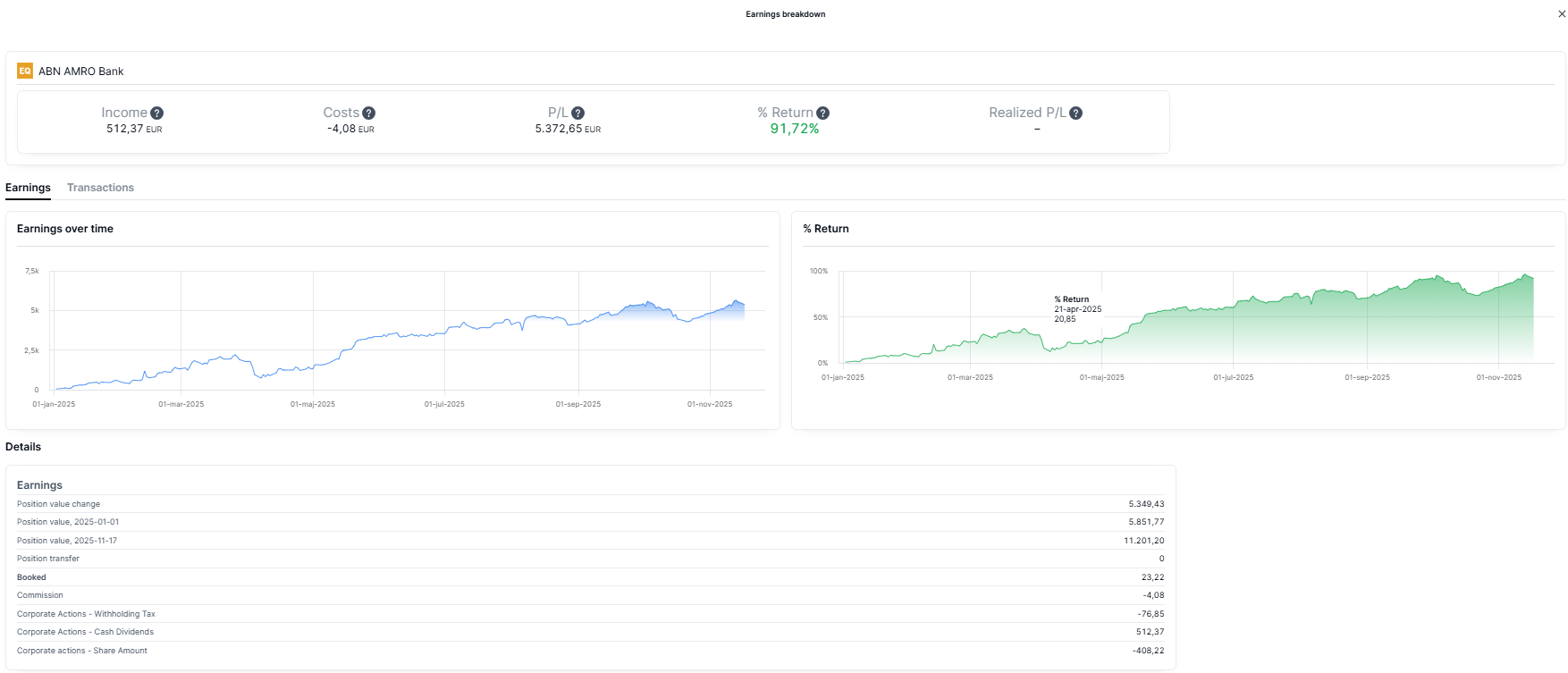The width and height of the screenshot is (1568, 673).
Task: Click 01-sep-2025 on the % Return chart
Action: point(1367,377)
